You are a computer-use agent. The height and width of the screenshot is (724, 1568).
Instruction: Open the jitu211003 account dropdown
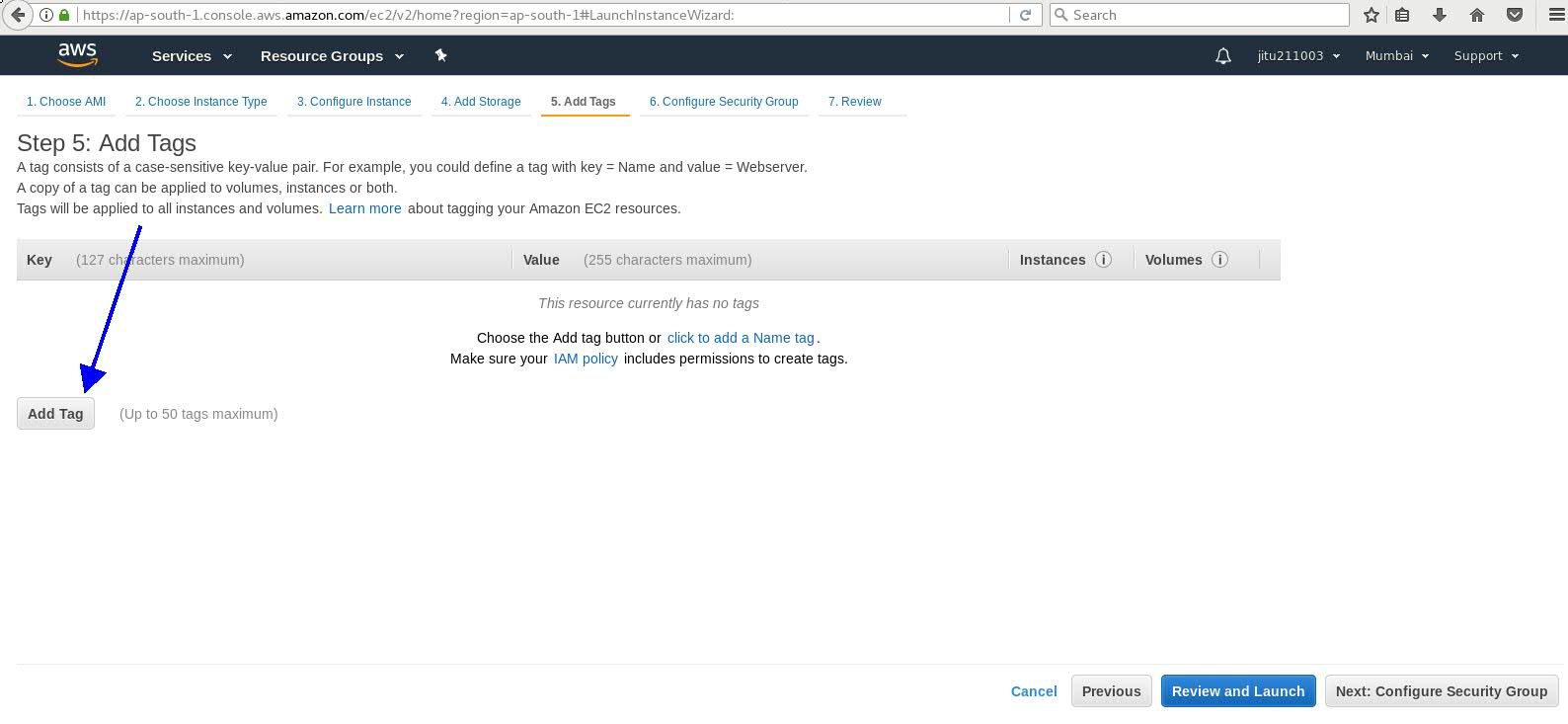[x=1298, y=56]
